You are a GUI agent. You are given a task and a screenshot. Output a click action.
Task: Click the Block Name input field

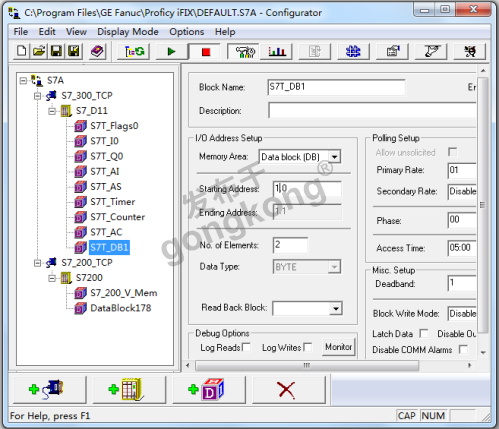tap(336, 87)
